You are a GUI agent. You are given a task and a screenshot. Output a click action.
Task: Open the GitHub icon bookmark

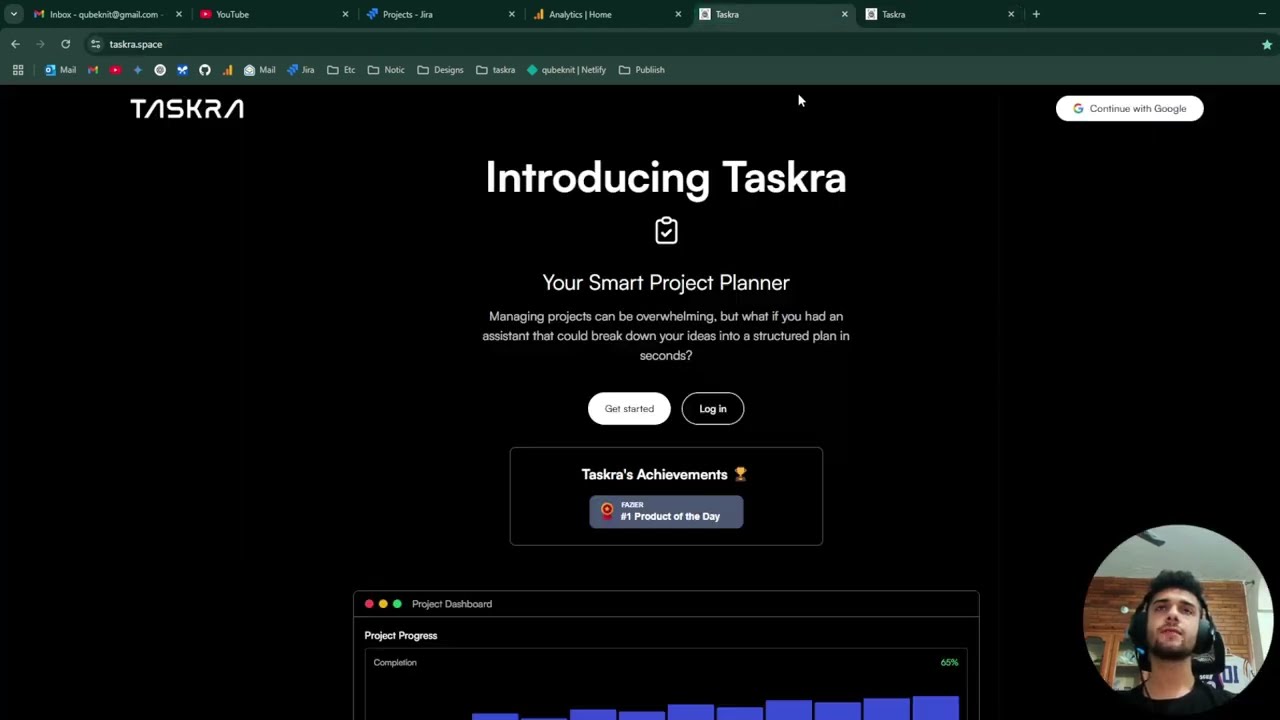click(x=205, y=70)
